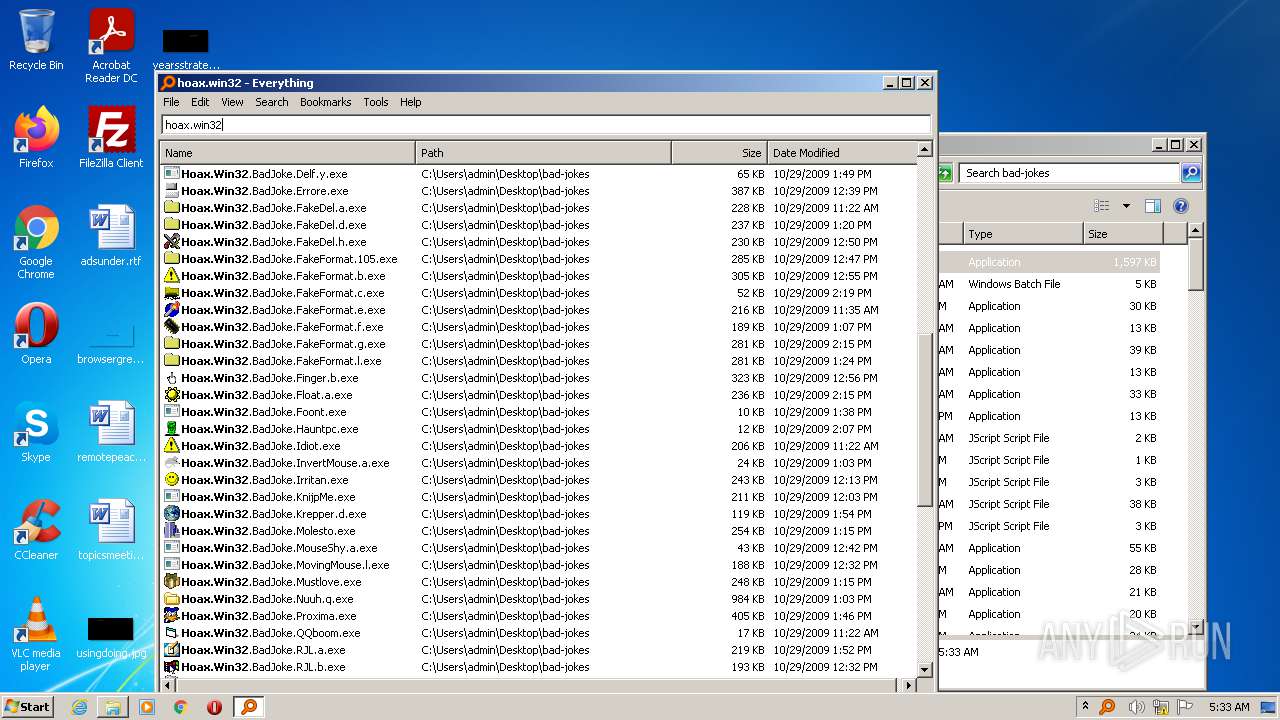Select adsunder.rtf document on desktop

click(111, 236)
